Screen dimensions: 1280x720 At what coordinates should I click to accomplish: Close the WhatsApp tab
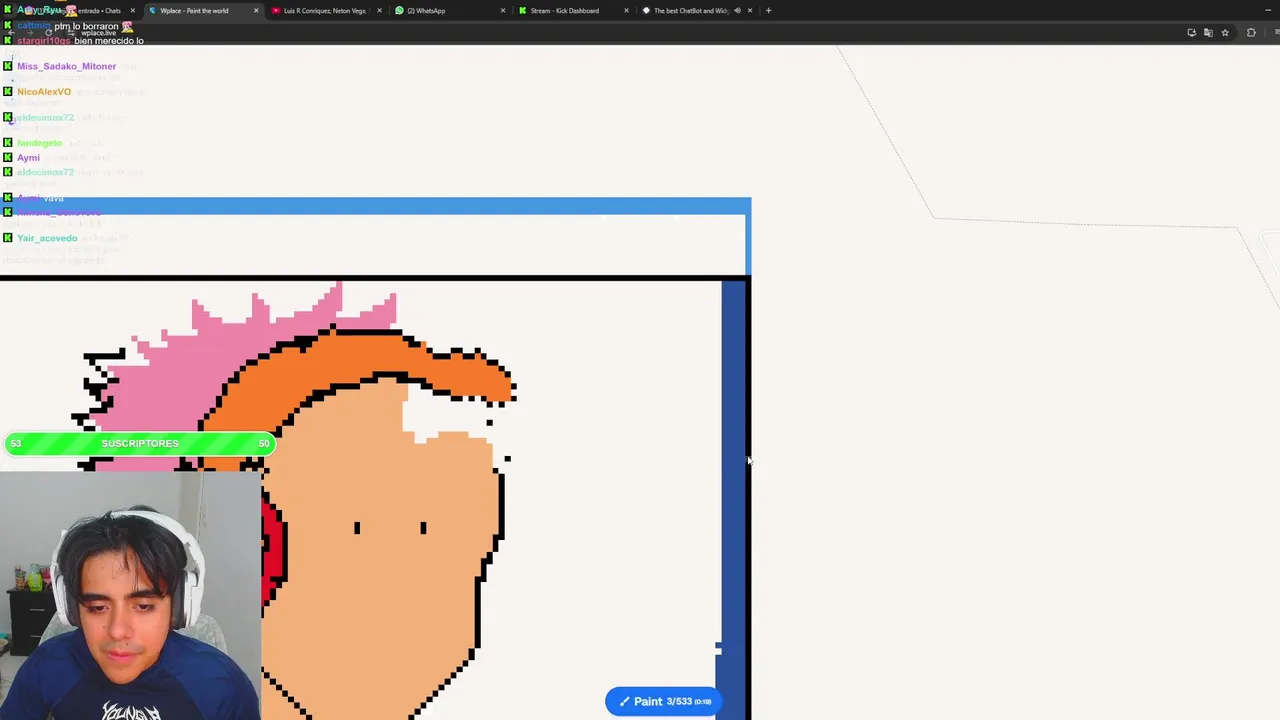pos(503,10)
